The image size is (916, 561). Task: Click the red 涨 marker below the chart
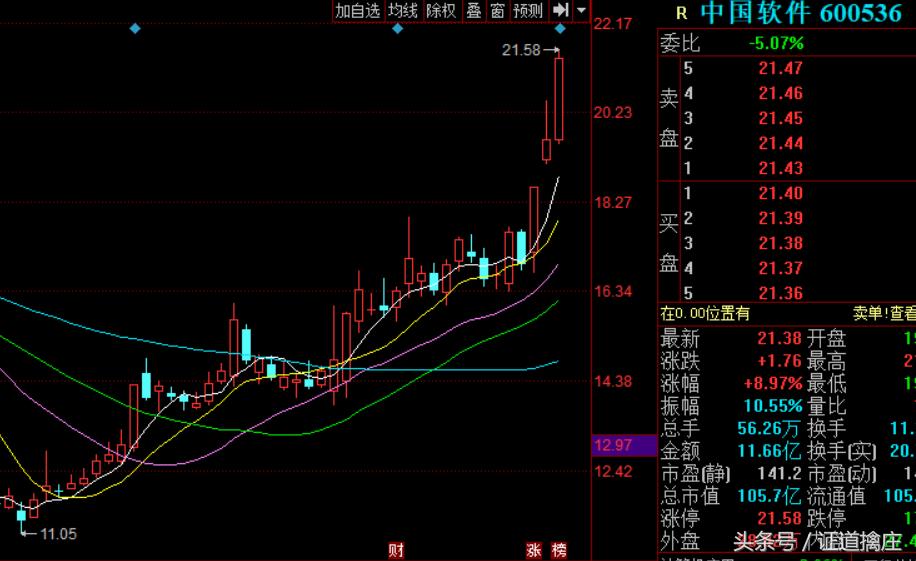[534, 550]
